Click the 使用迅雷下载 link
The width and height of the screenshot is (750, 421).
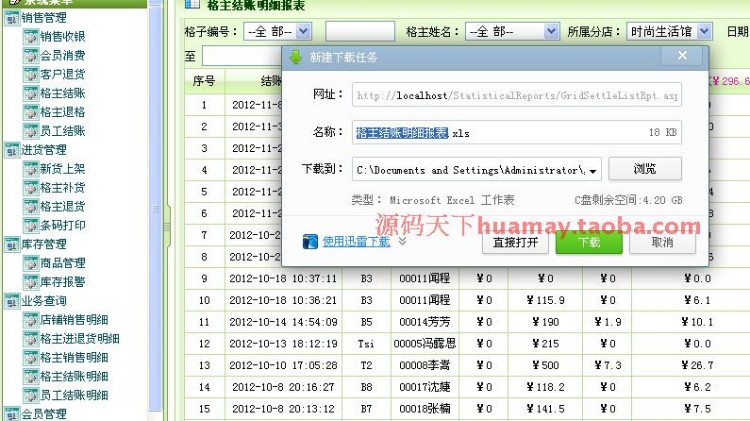(x=356, y=242)
